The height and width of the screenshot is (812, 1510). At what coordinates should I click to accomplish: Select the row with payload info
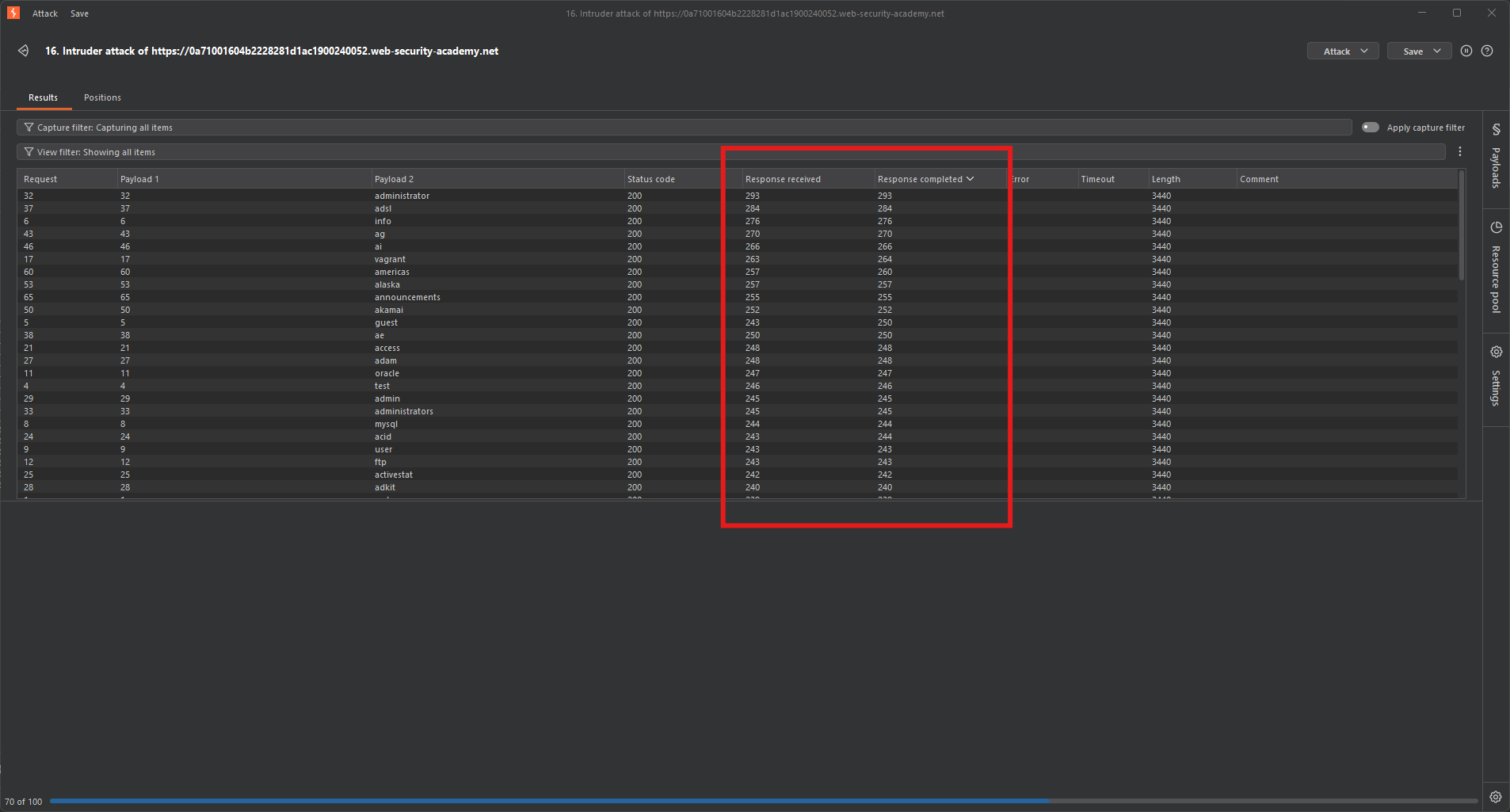click(738, 221)
